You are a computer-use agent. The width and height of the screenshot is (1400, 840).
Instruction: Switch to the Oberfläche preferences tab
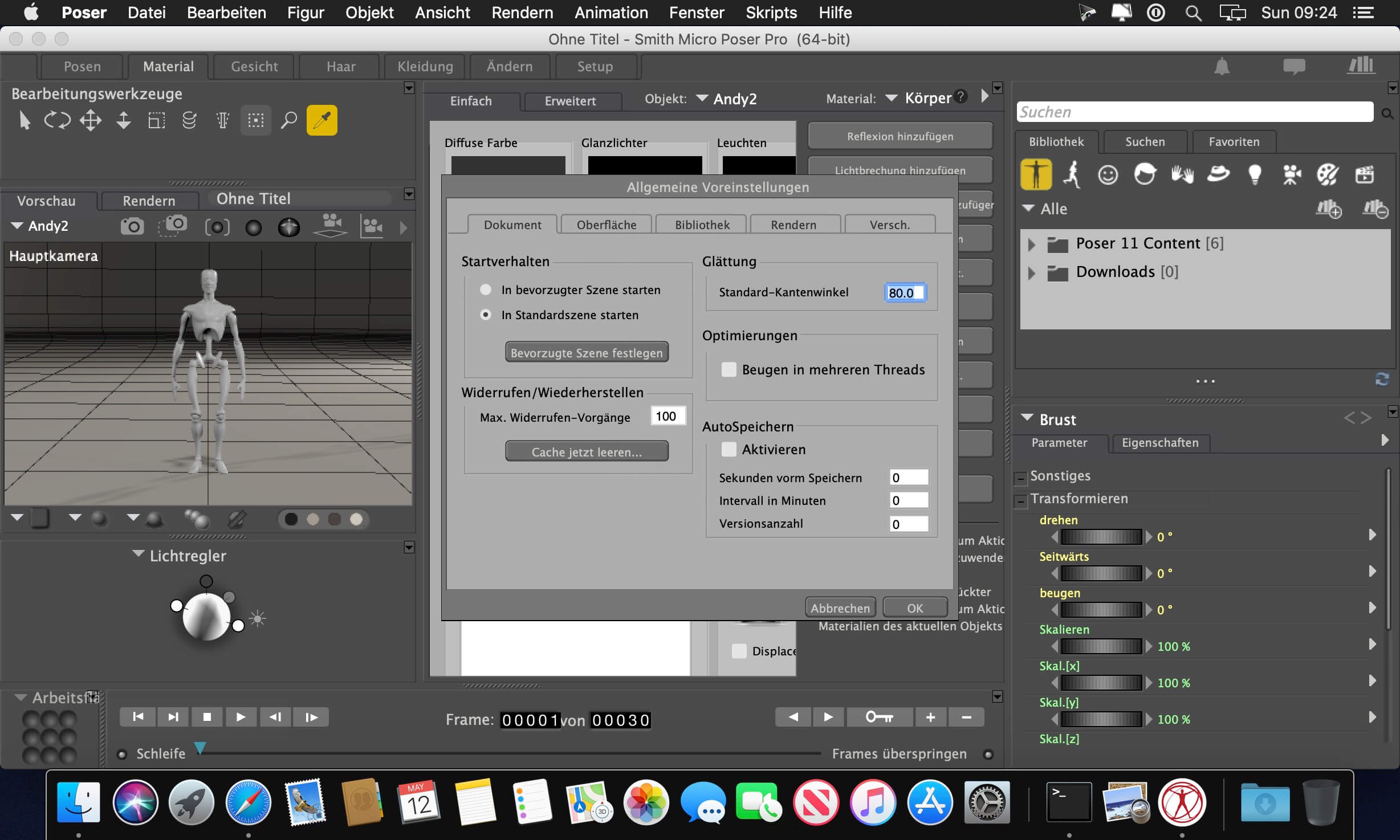point(607,225)
